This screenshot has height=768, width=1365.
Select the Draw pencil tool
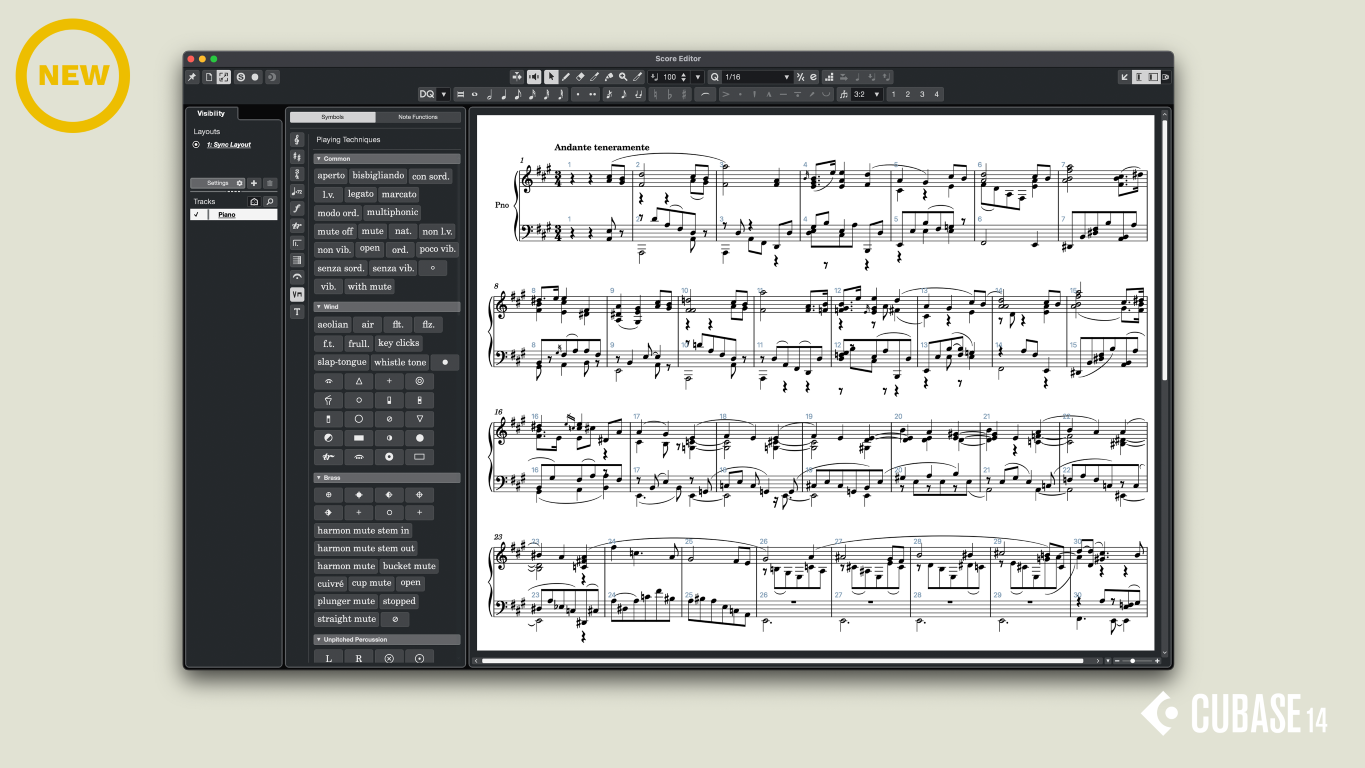coord(566,77)
